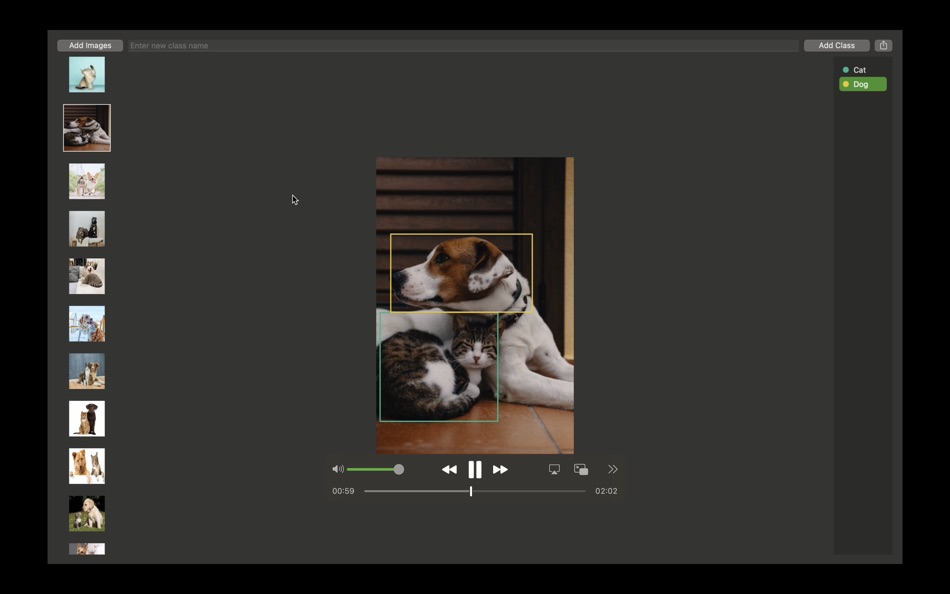Enable picture-in-picture mode
950x594 pixels.
coord(581,469)
